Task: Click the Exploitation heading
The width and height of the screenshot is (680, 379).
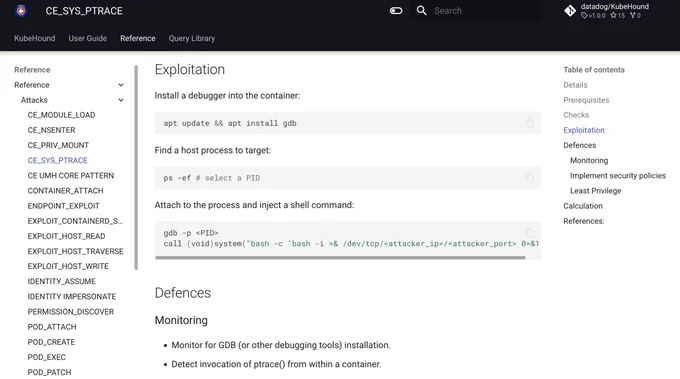Action: pos(190,69)
